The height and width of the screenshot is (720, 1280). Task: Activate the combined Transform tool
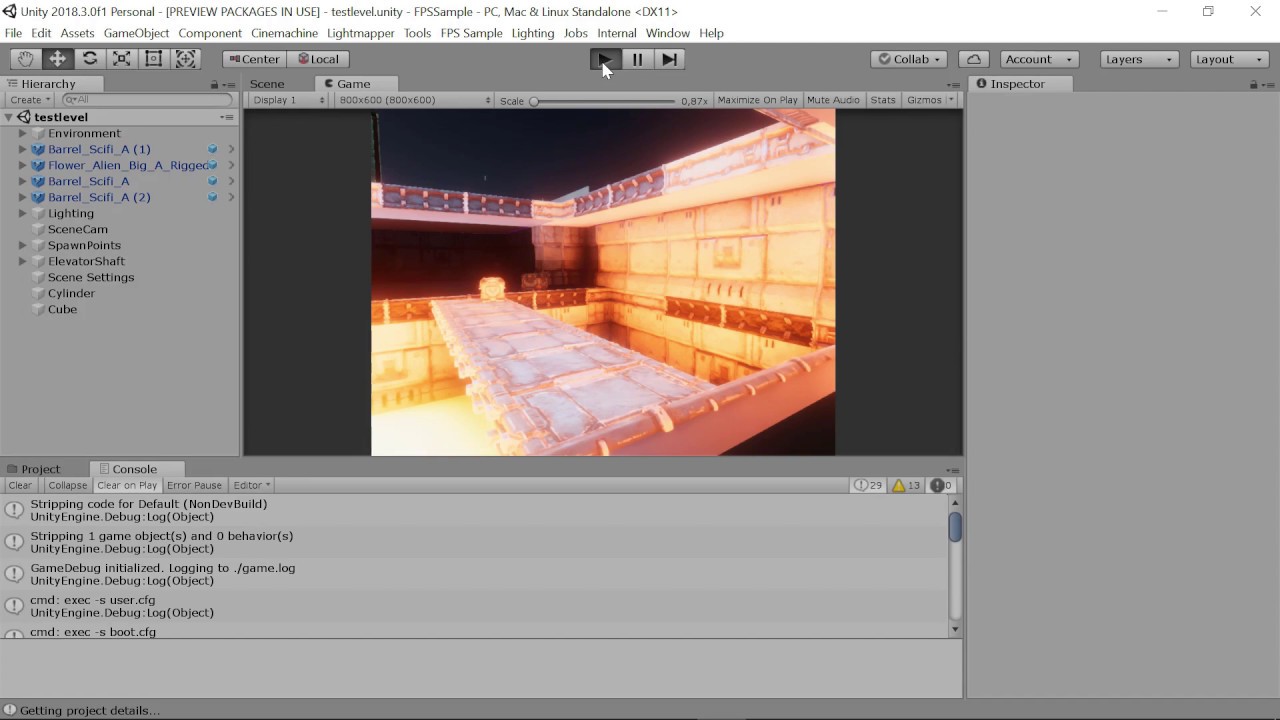coord(185,59)
